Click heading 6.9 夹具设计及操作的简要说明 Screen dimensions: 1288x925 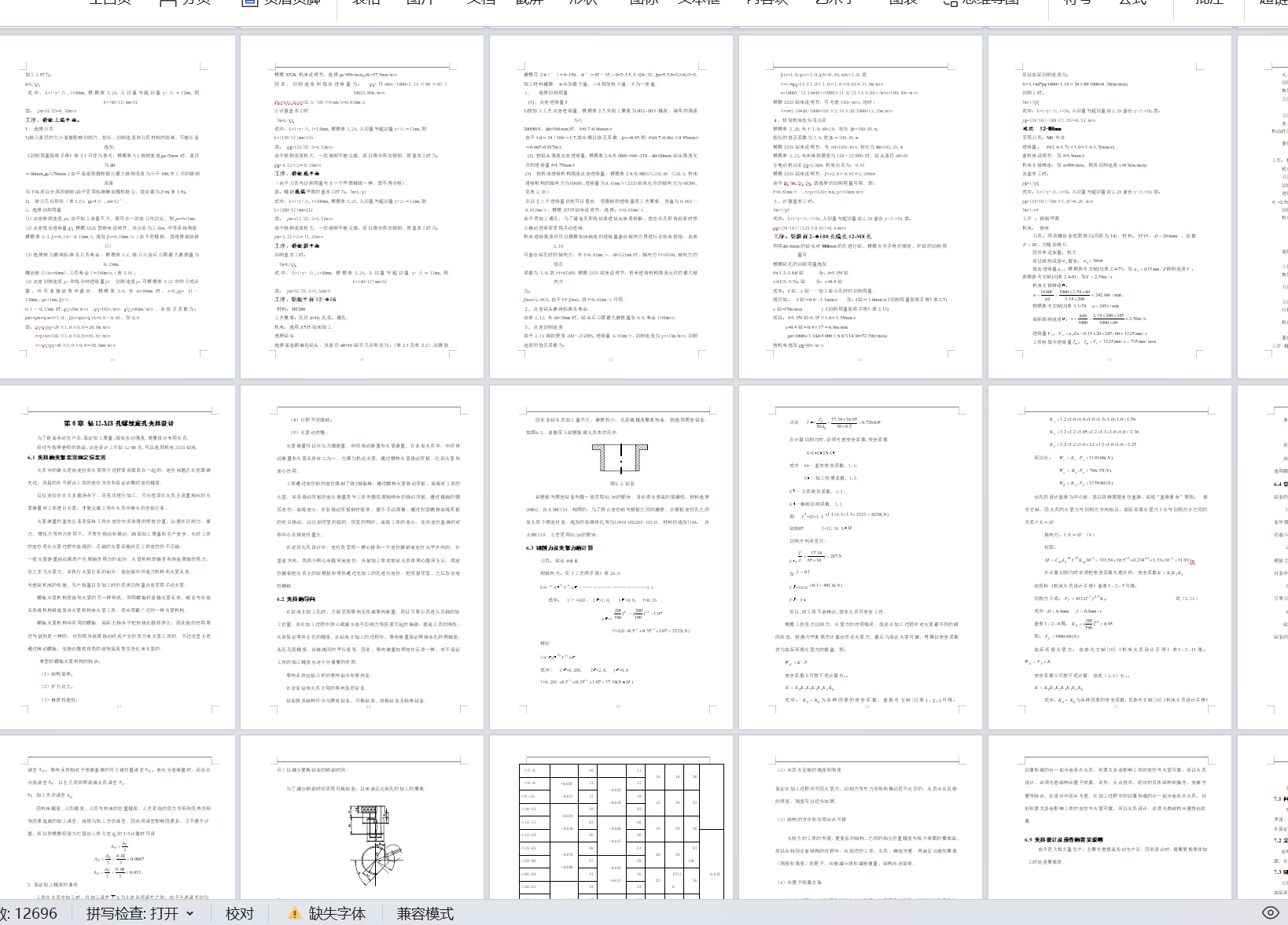(1063, 839)
